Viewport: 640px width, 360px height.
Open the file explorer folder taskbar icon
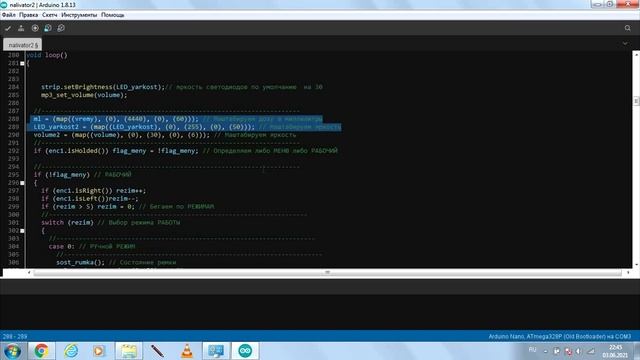(129, 351)
